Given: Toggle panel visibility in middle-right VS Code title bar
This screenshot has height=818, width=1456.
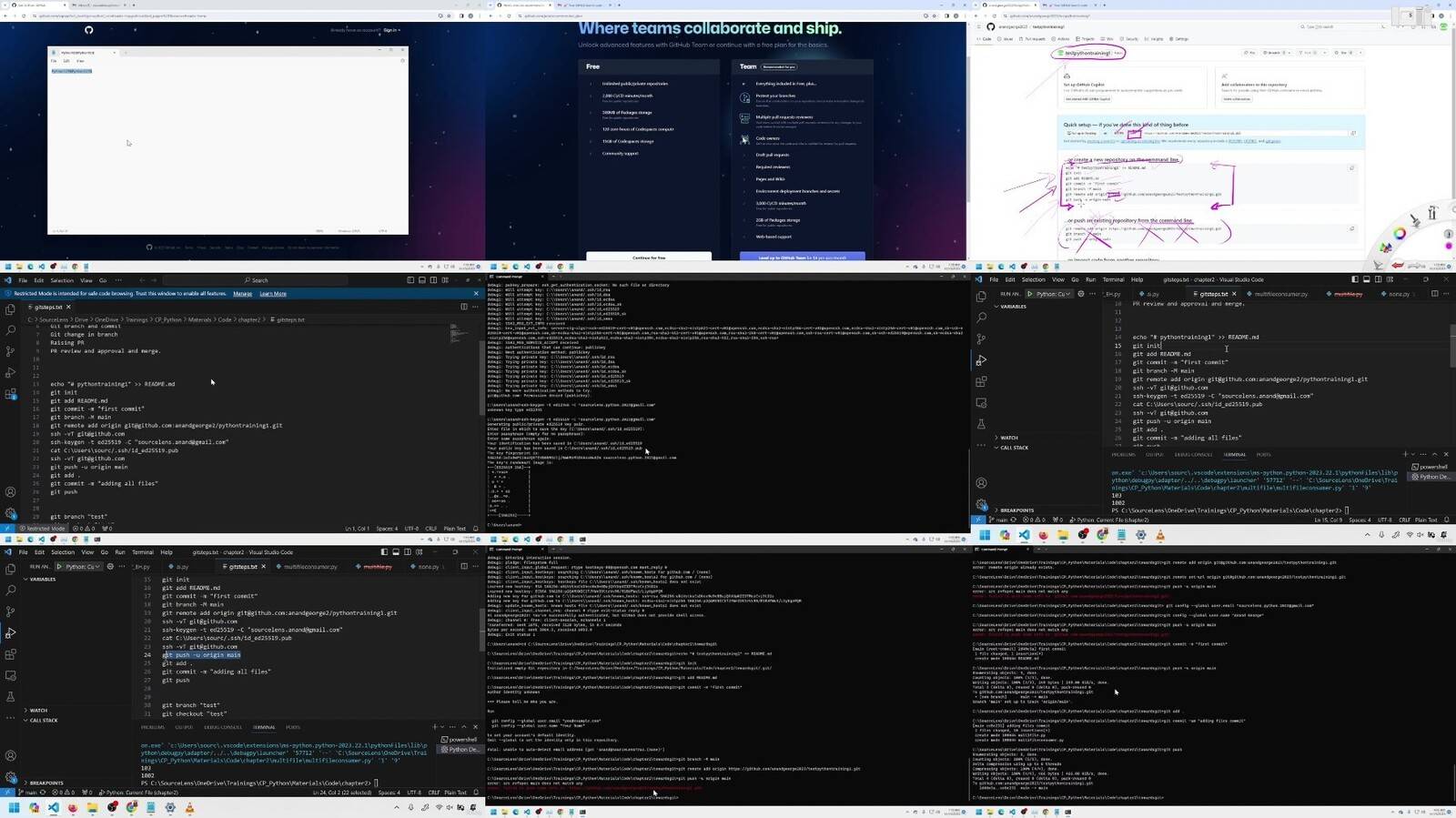Looking at the screenshot, I should pyautogui.click(x=1367, y=279).
